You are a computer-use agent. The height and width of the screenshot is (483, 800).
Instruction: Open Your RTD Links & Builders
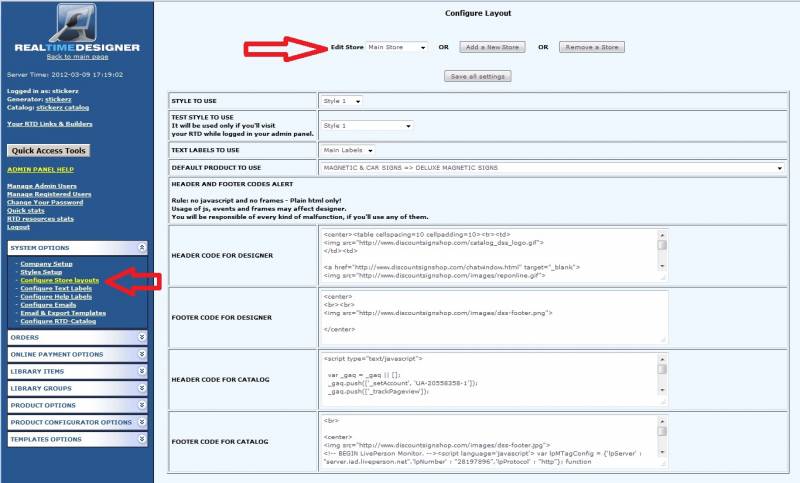click(49, 124)
